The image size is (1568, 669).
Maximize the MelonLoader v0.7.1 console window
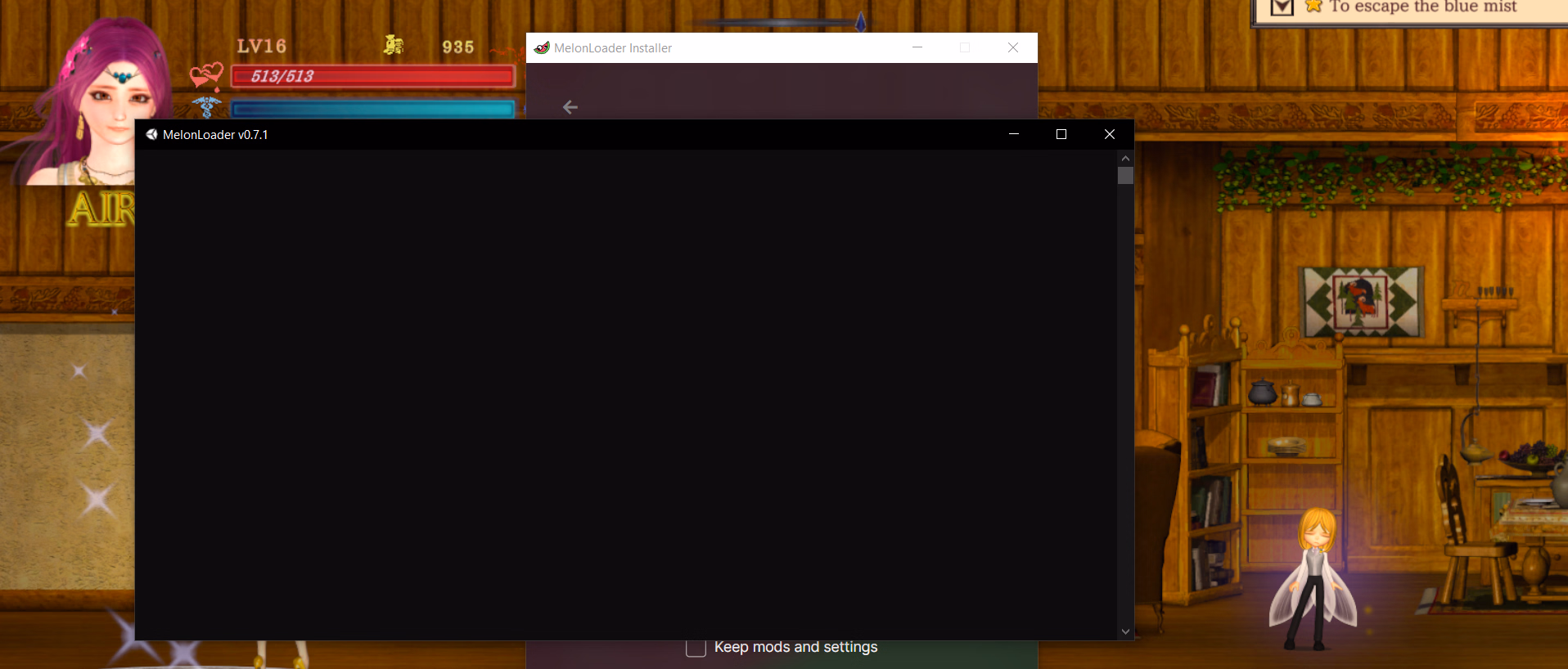coord(1061,134)
